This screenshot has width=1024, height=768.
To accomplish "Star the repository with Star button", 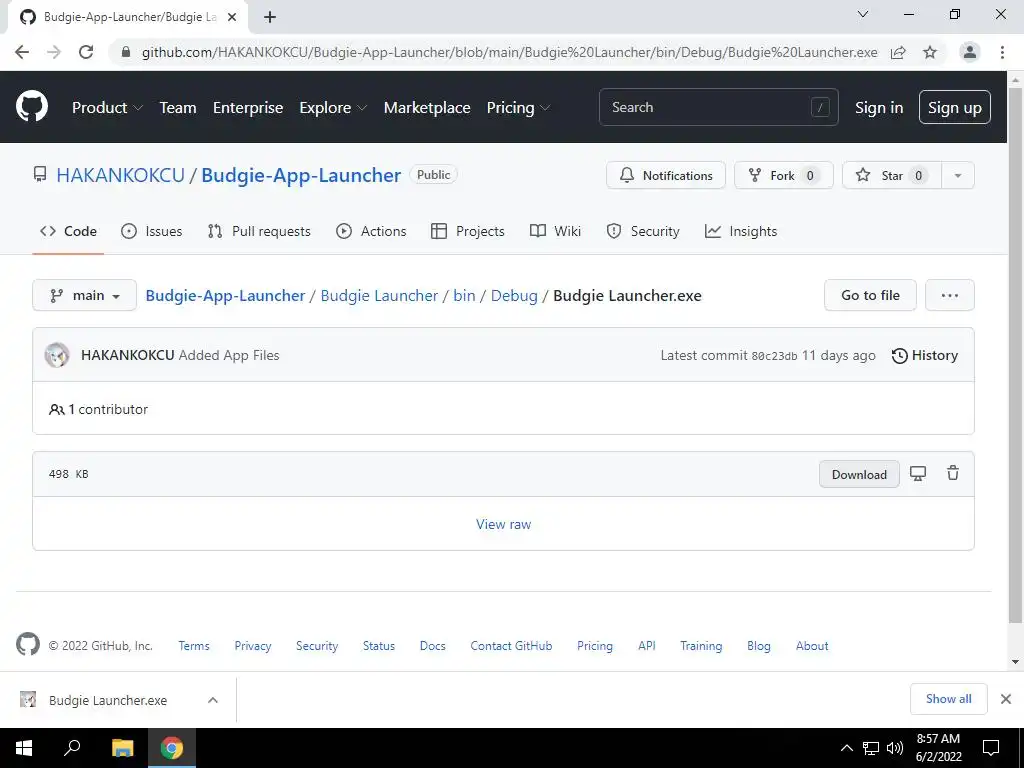I will coord(891,175).
